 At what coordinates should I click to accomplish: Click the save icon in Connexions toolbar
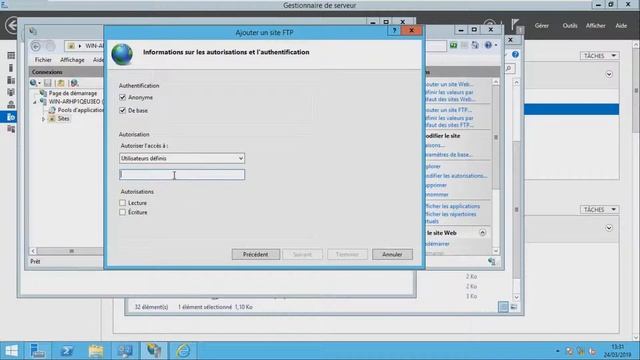tap(48, 83)
